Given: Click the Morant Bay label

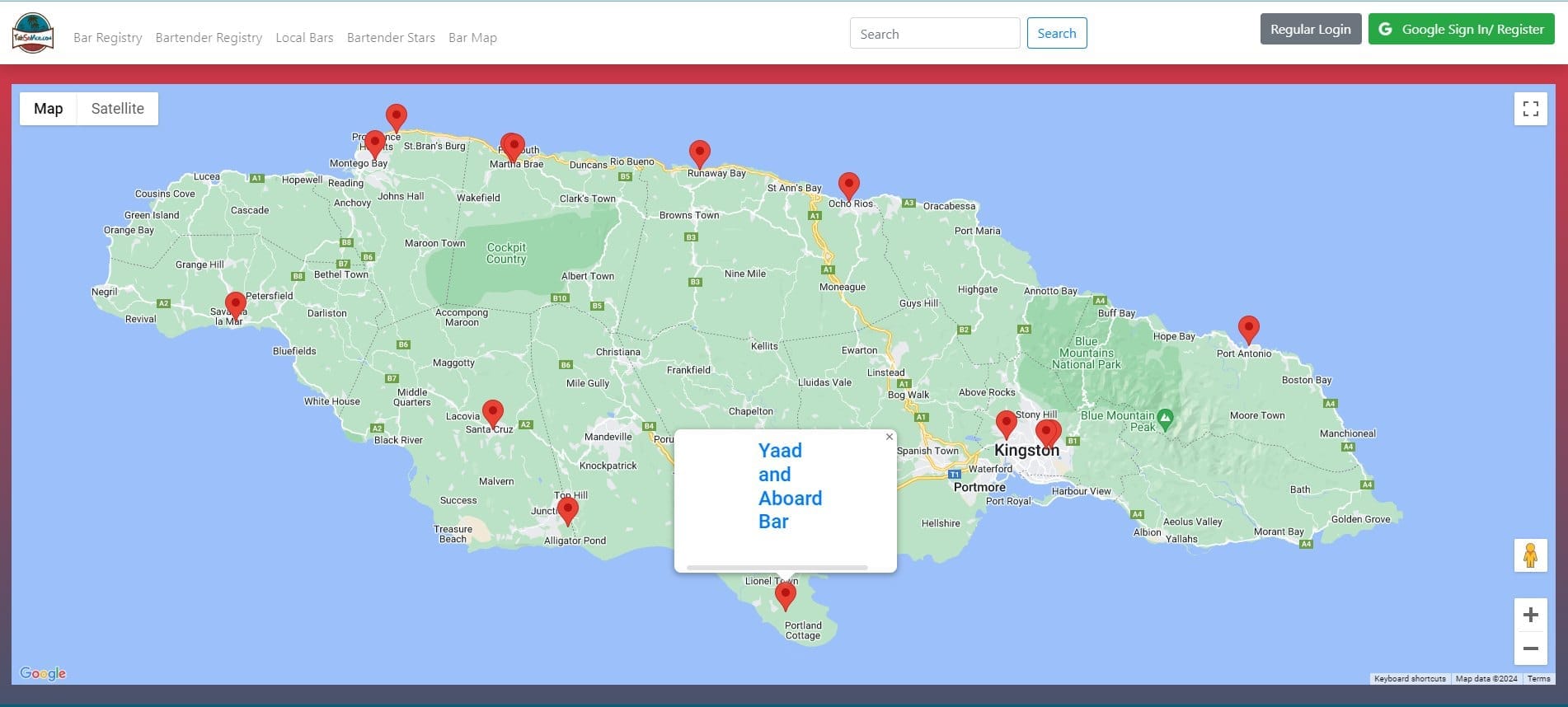Looking at the screenshot, I should click(x=1279, y=531).
